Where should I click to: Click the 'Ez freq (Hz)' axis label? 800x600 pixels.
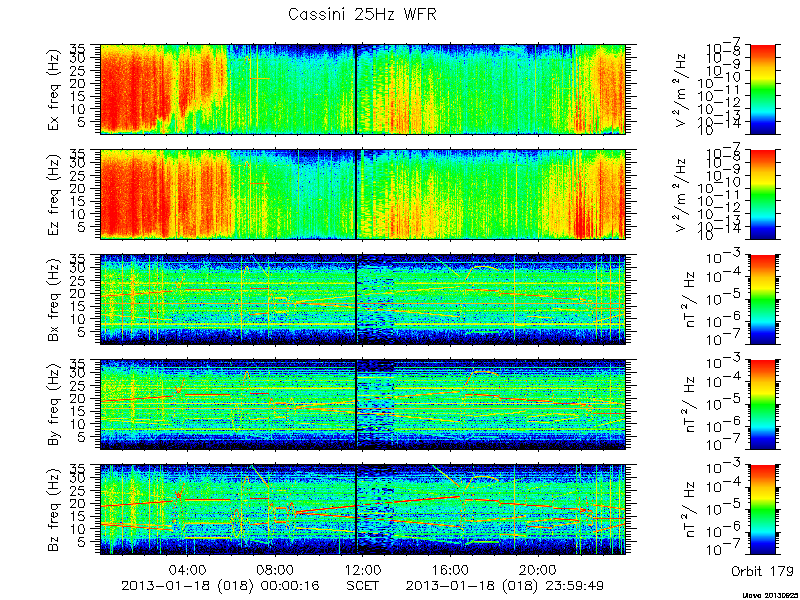[55, 194]
